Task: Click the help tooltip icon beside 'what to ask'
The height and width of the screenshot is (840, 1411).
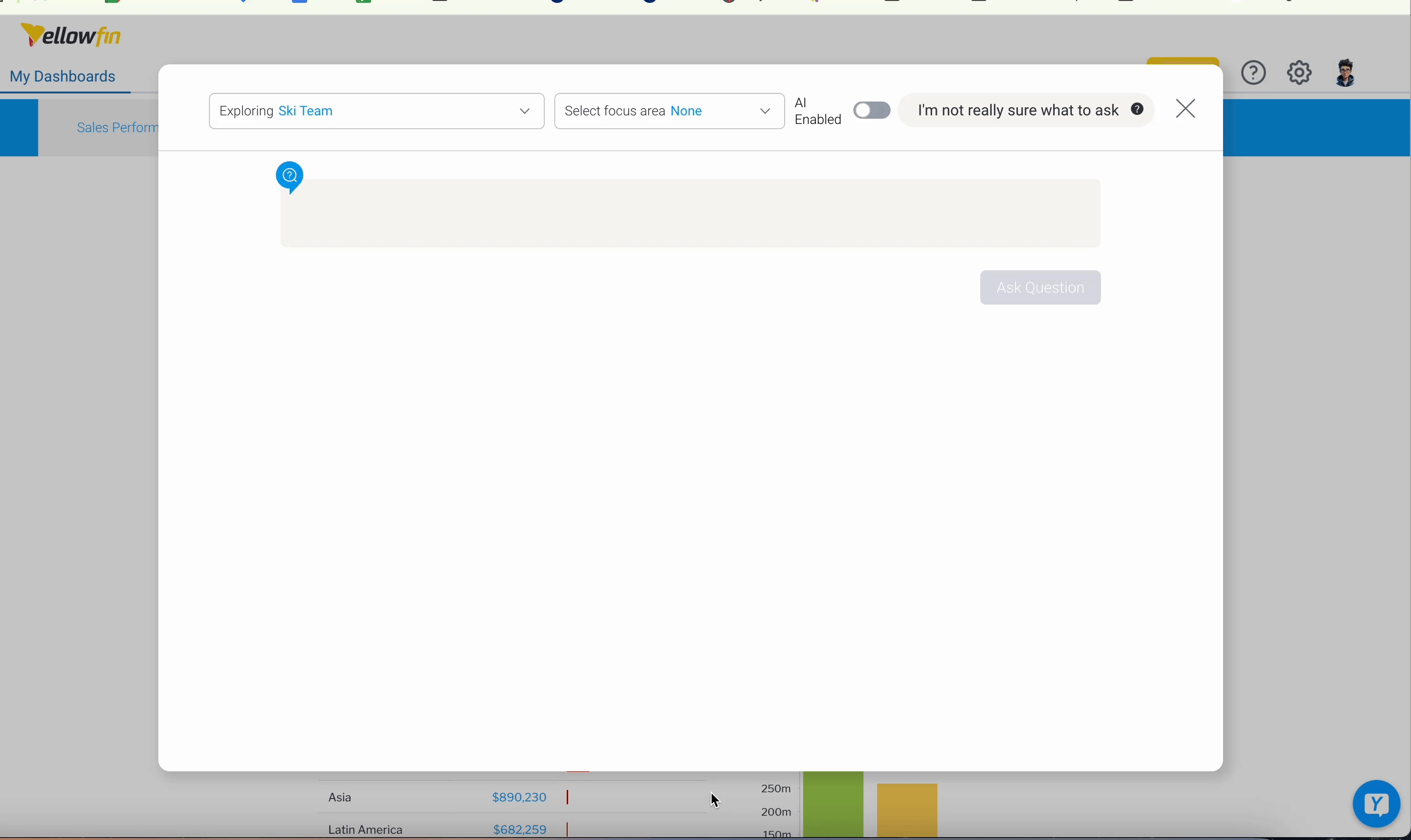Action: [1137, 110]
